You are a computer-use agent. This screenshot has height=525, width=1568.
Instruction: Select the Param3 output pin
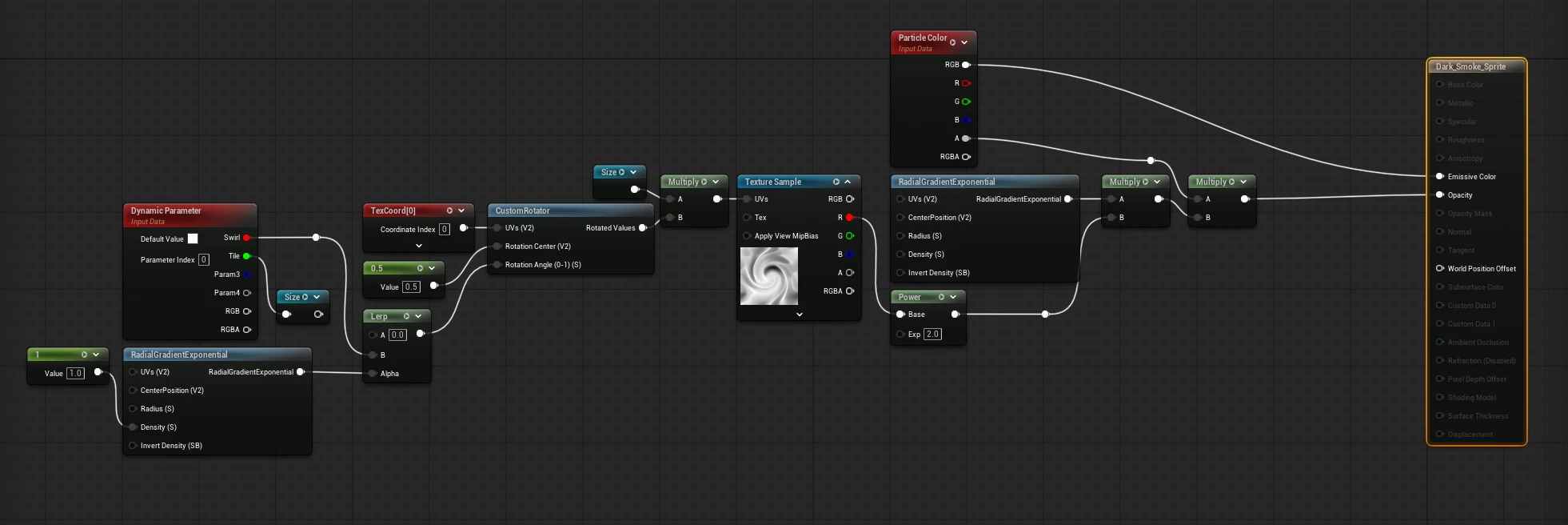tap(247, 275)
